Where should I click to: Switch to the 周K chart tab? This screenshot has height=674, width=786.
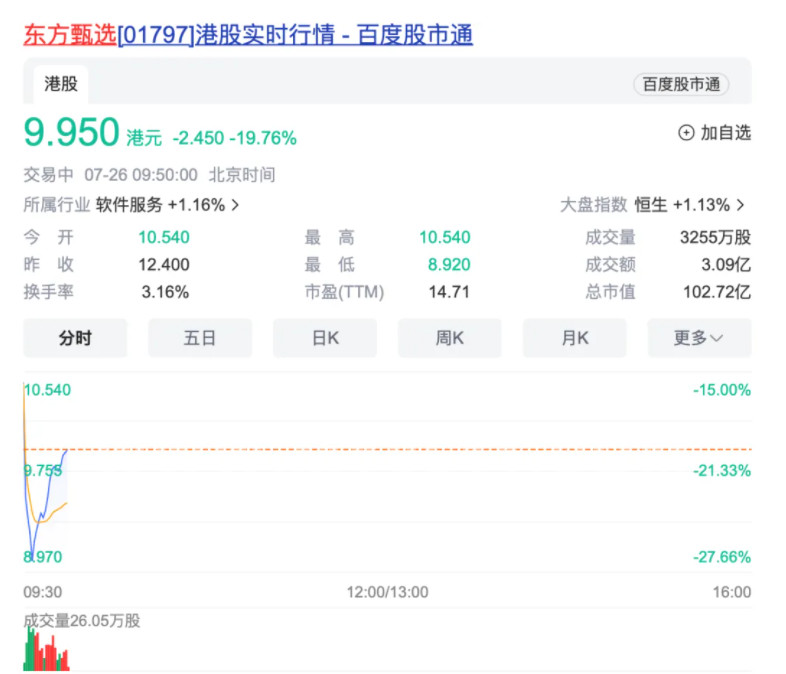450,338
